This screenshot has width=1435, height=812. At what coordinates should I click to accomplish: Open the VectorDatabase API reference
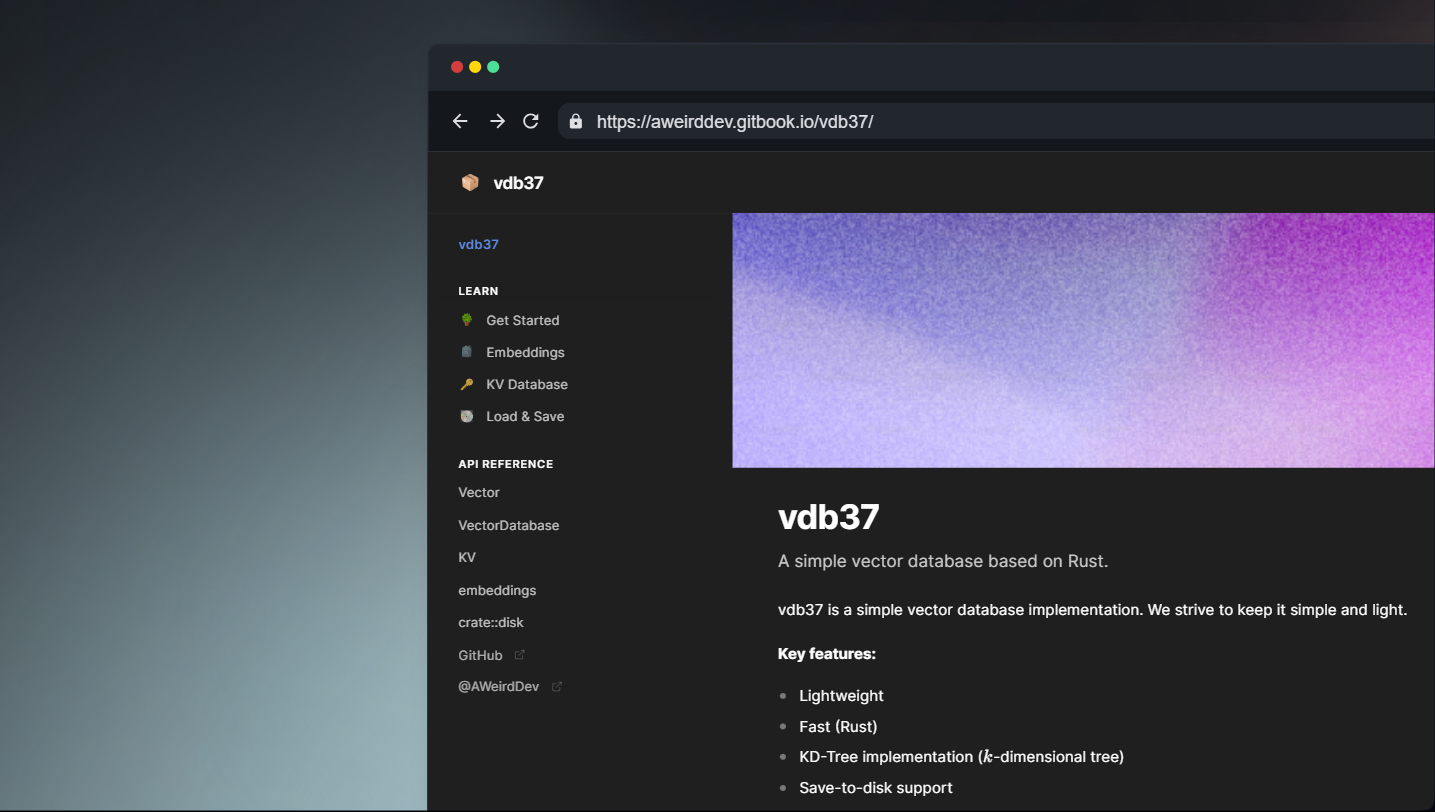click(509, 525)
